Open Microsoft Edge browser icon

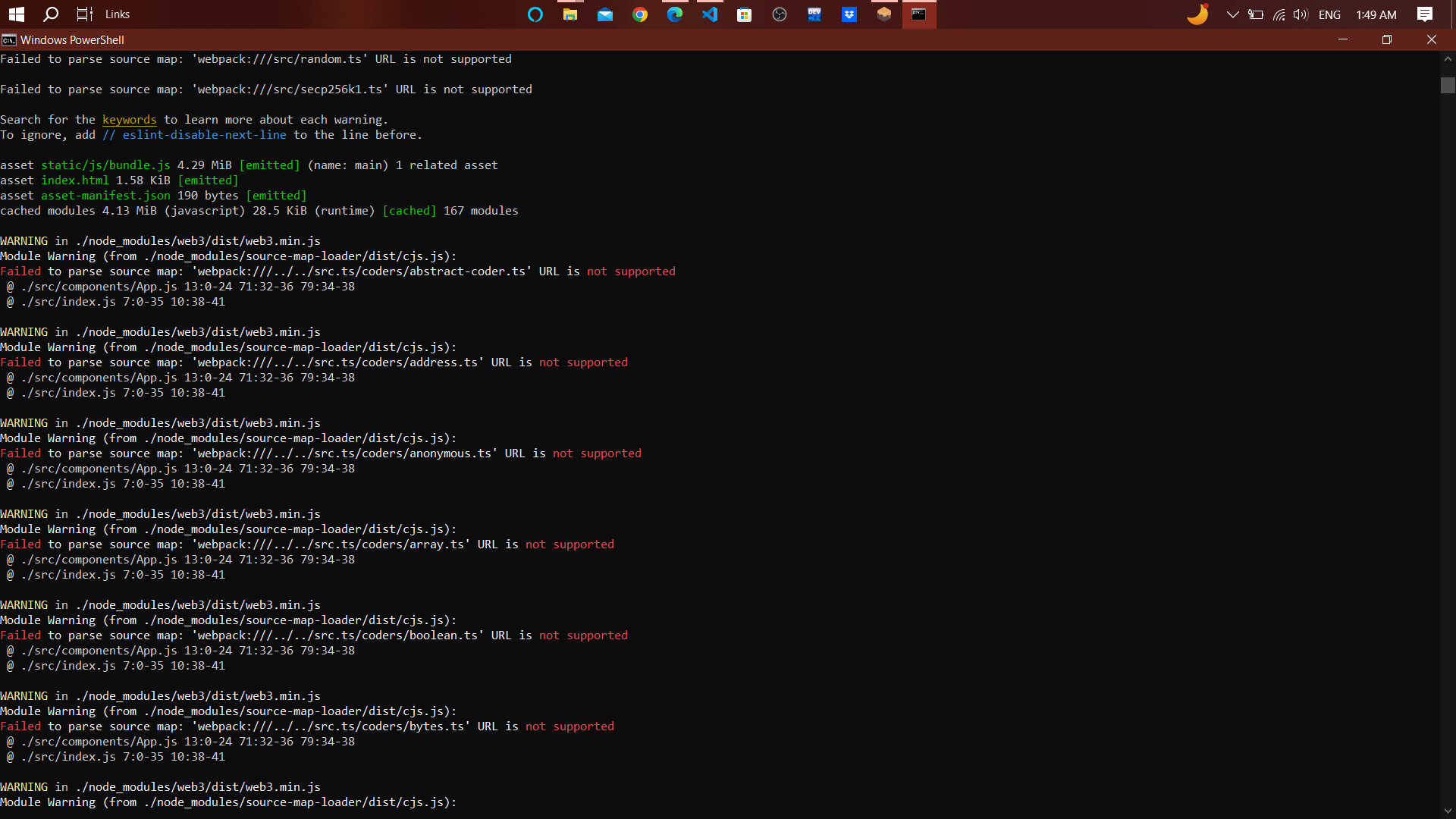click(x=675, y=14)
